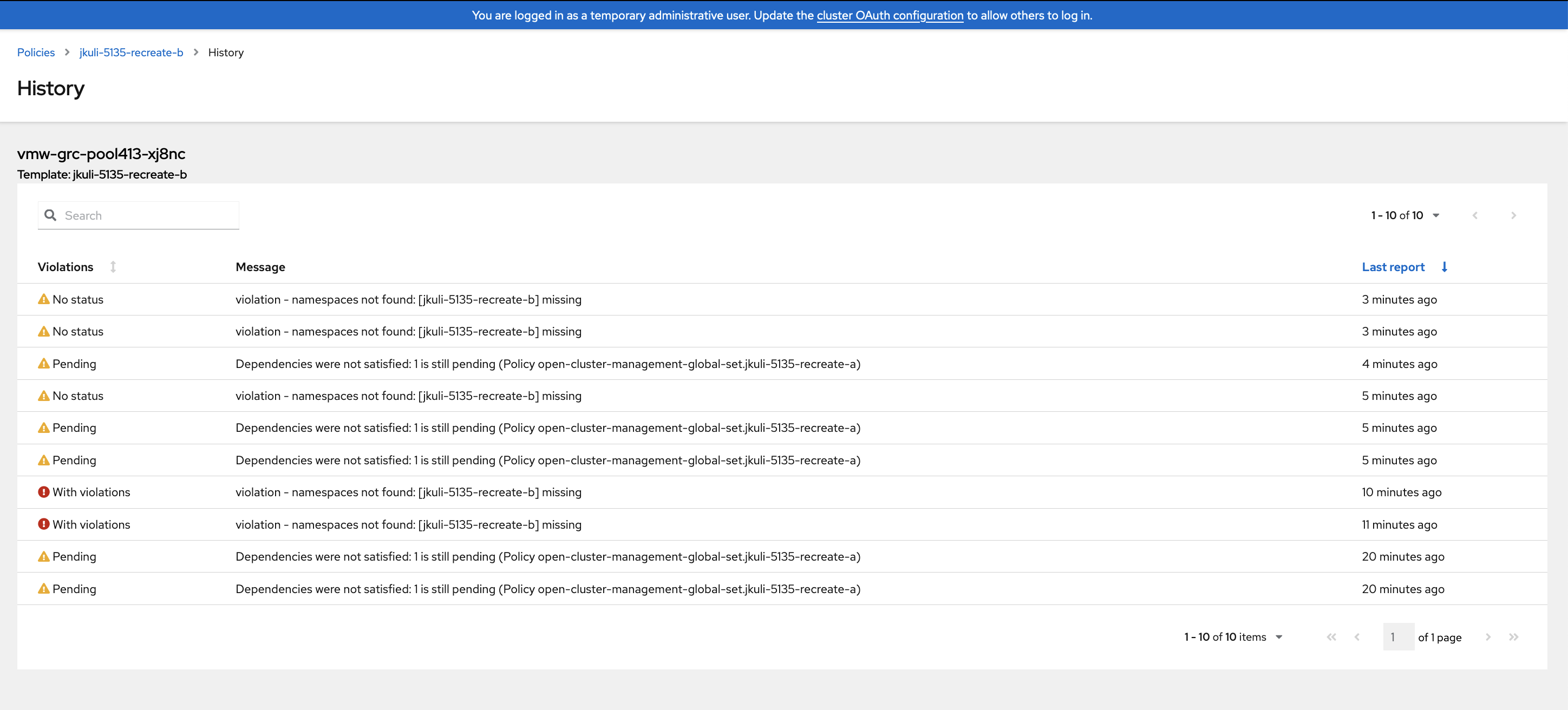Click the Last report descending sort arrow
The width and height of the screenshot is (1568, 710).
(1445, 267)
